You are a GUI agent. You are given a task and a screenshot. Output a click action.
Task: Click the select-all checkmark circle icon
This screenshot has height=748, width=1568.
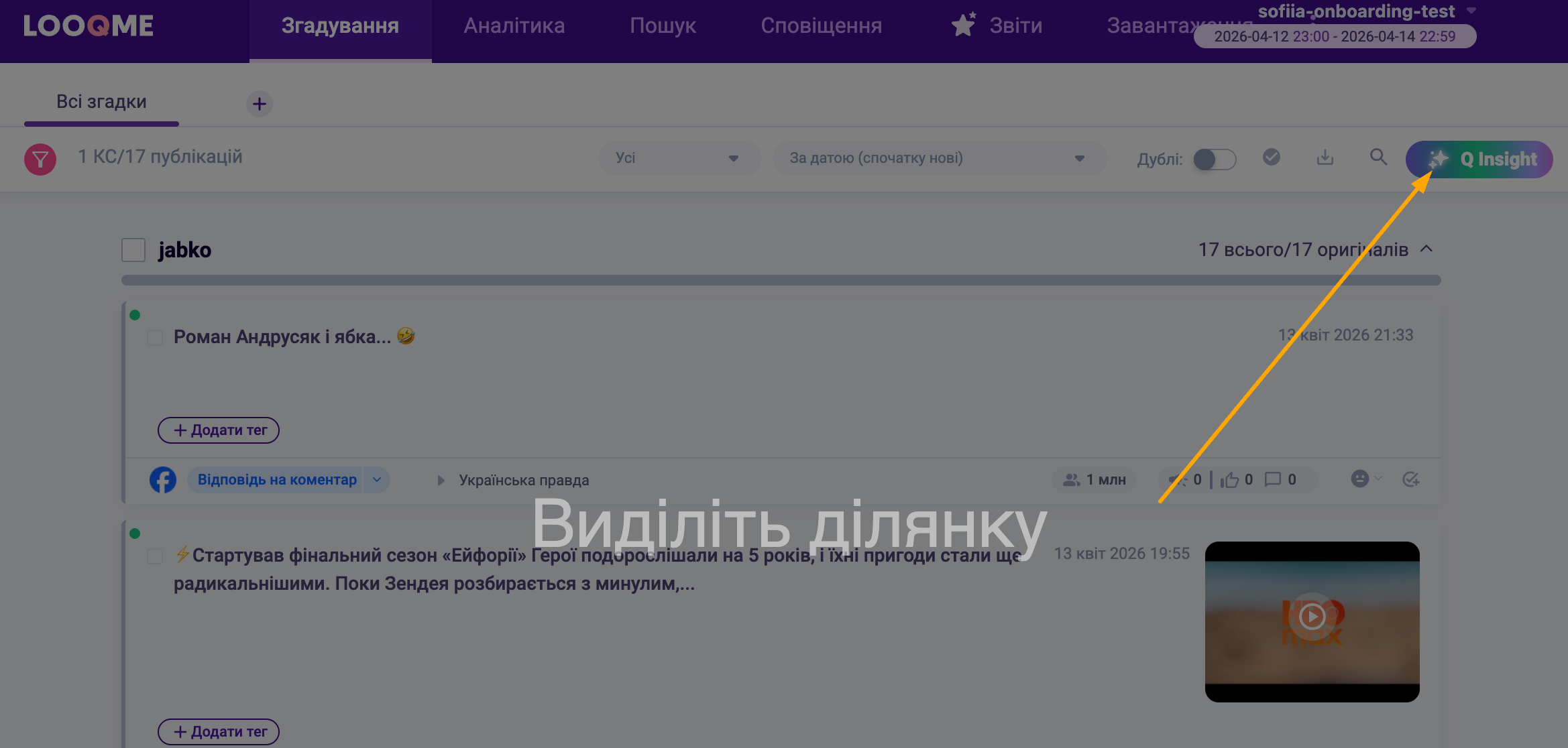point(1271,158)
